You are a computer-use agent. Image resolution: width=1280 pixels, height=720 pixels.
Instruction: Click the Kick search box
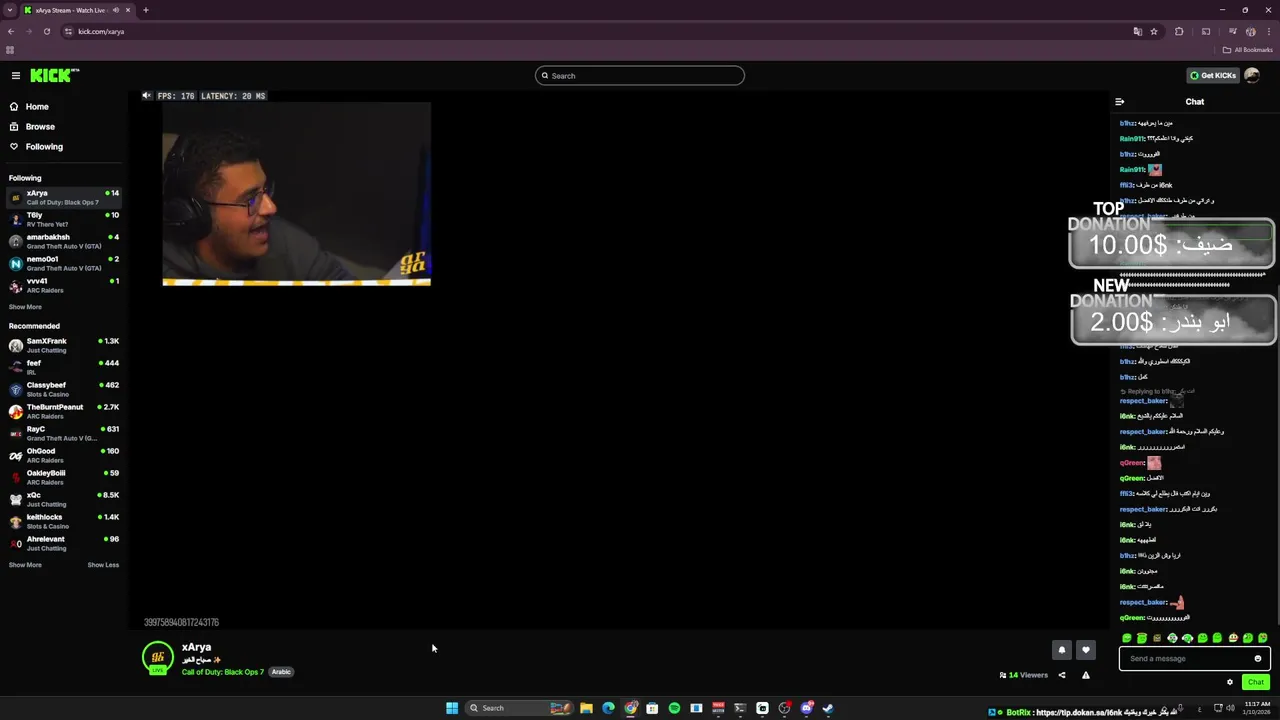[x=640, y=76]
